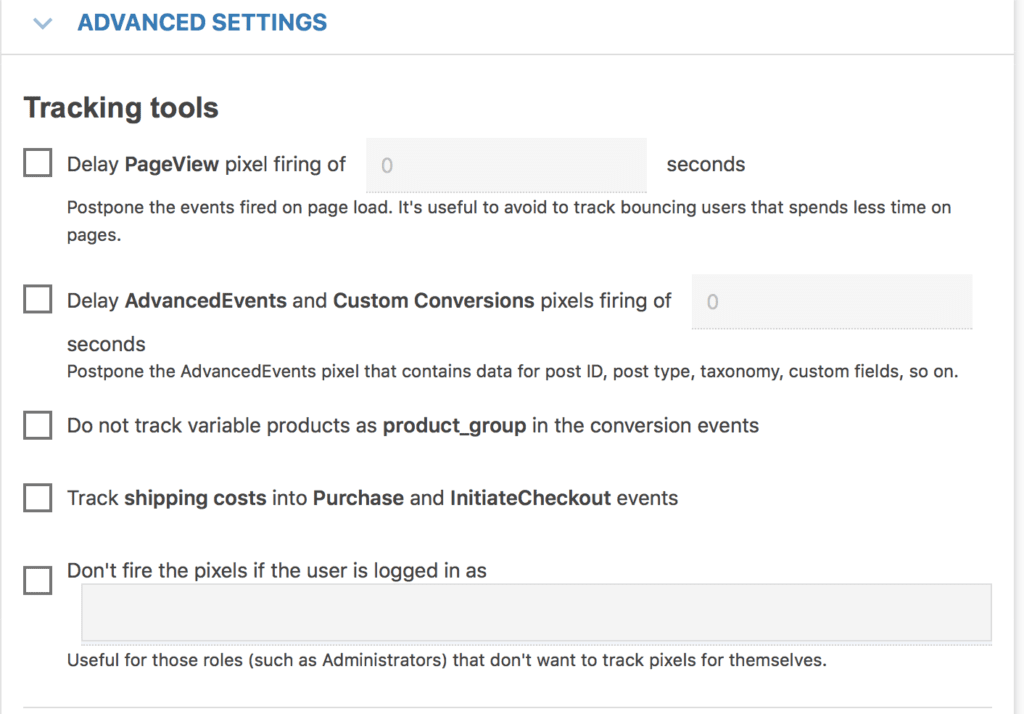This screenshot has height=714, width=1024.
Task: Collapse the Advanced Settings chevron arrow
Action: click(x=42, y=23)
